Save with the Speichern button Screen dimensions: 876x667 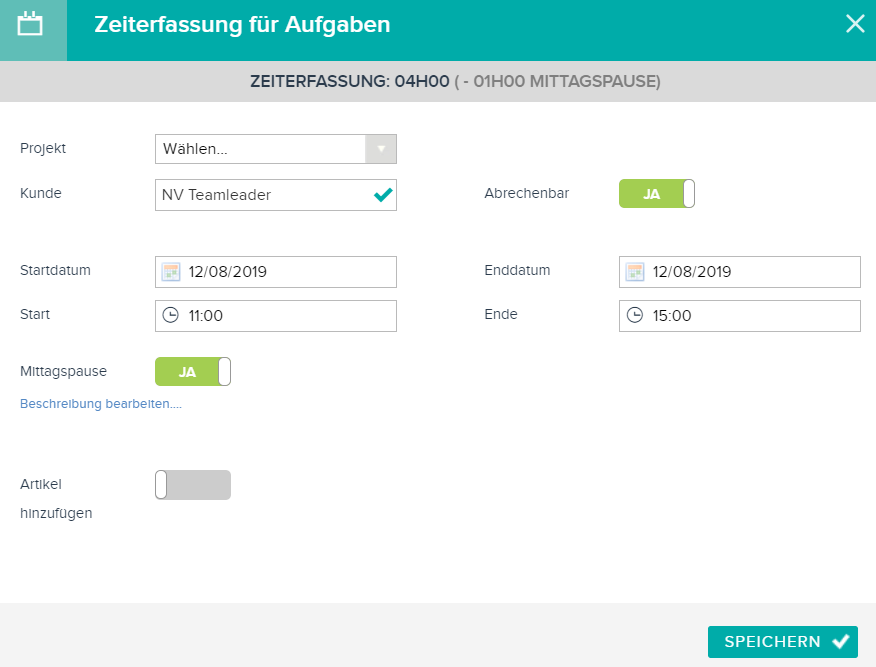(x=783, y=642)
